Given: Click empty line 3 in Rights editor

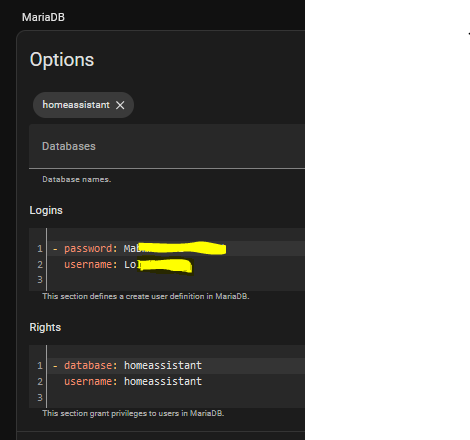Looking at the screenshot, I should 176,397.
